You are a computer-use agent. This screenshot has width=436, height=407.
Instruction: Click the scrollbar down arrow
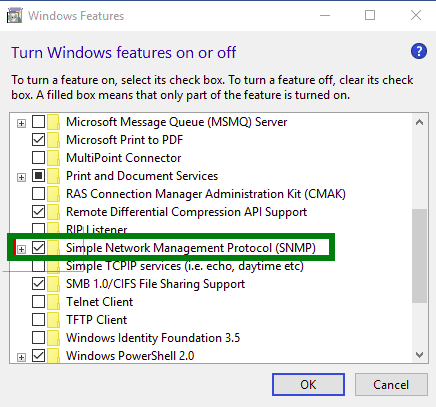point(420,355)
